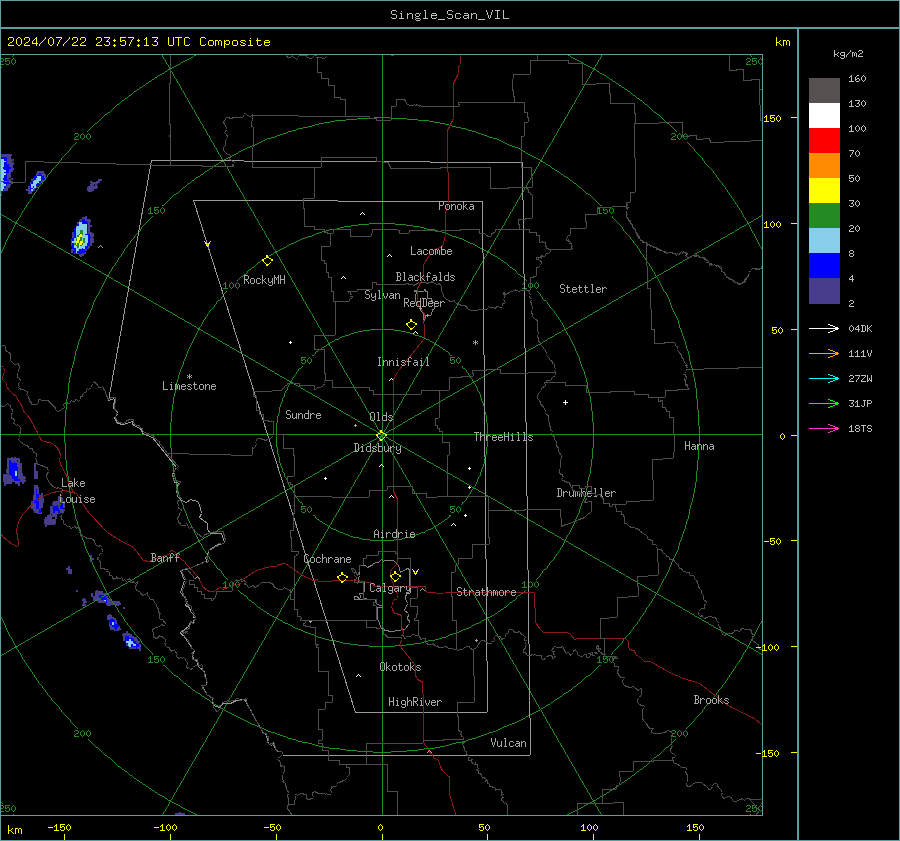This screenshot has height=841, width=900.
Task: Click the orange 111V arrow in legend
Action: pos(824,354)
